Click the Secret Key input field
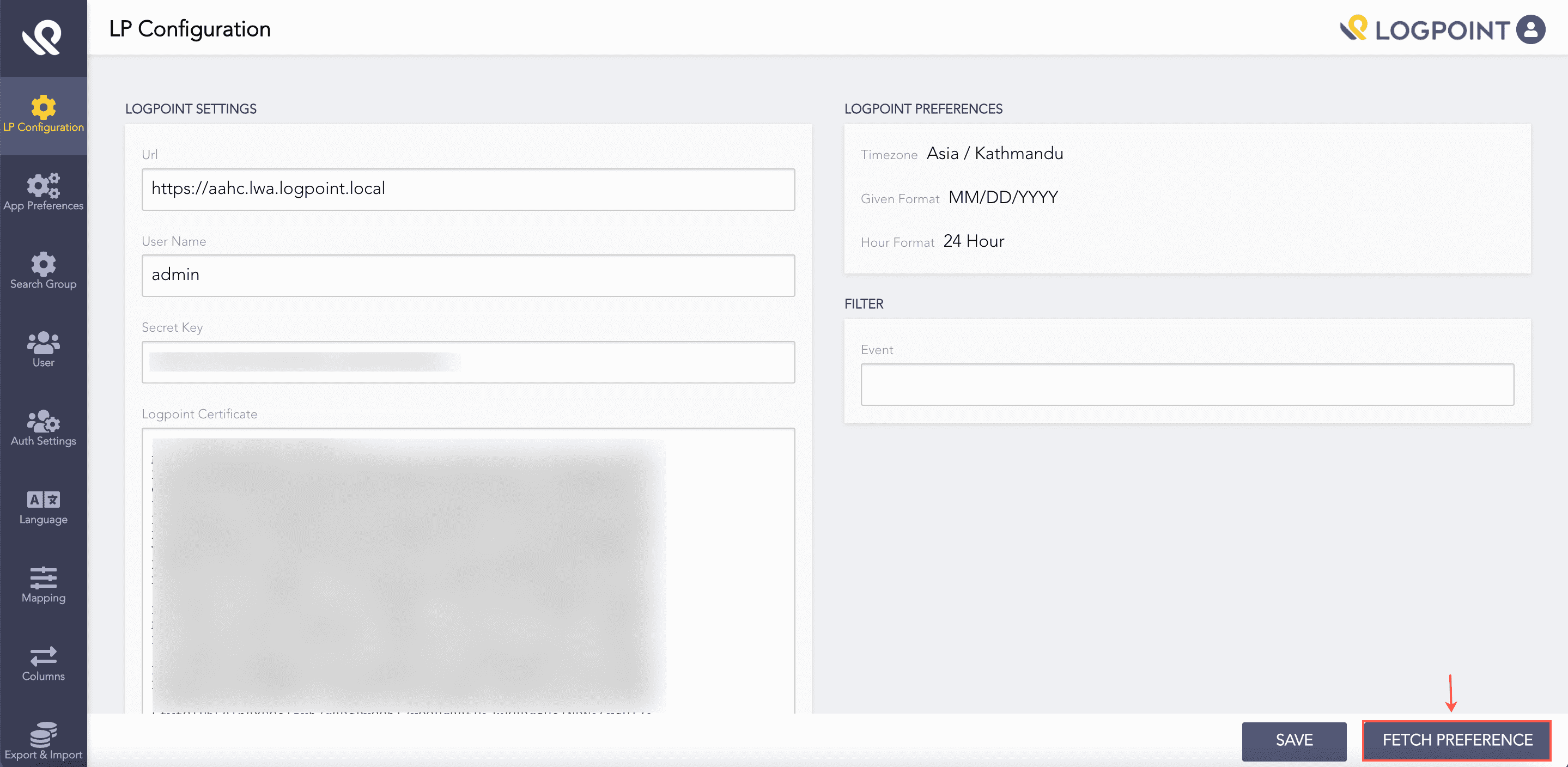The height and width of the screenshot is (767, 1568). click(467, 362)
